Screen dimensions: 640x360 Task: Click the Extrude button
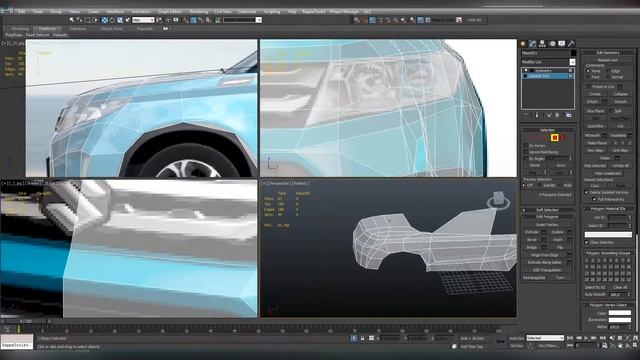[532, 232]
